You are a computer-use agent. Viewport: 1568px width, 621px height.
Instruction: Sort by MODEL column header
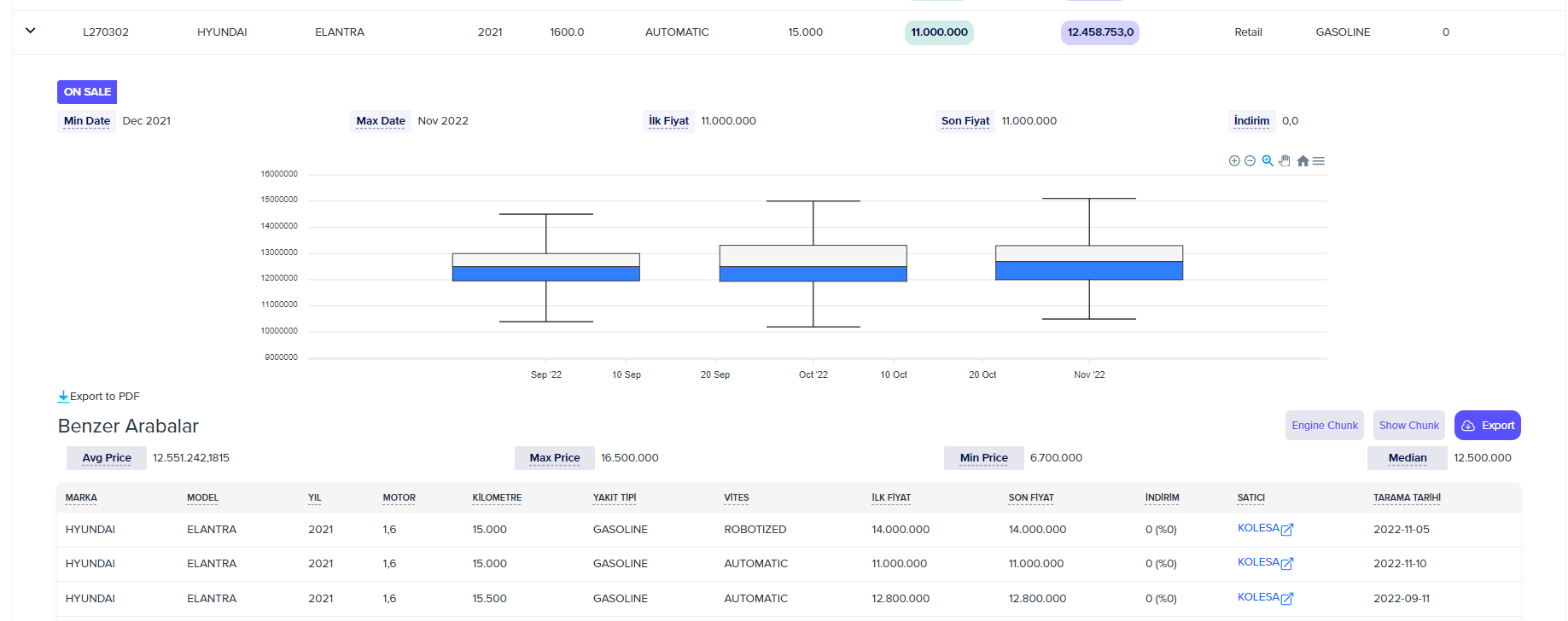[x=202, y=497]
